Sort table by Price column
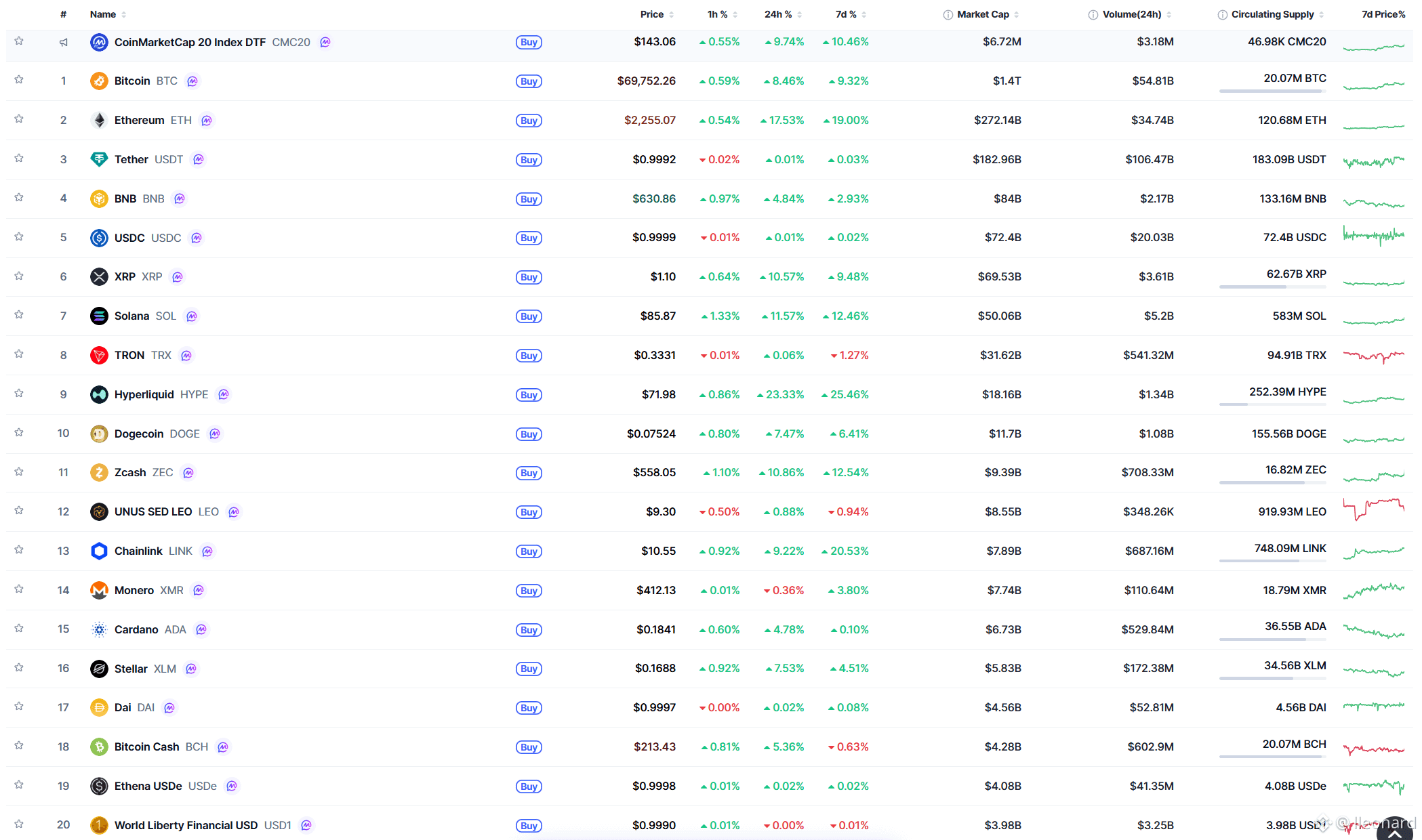Screen dimensions: 1422x840 pos(657,15)
